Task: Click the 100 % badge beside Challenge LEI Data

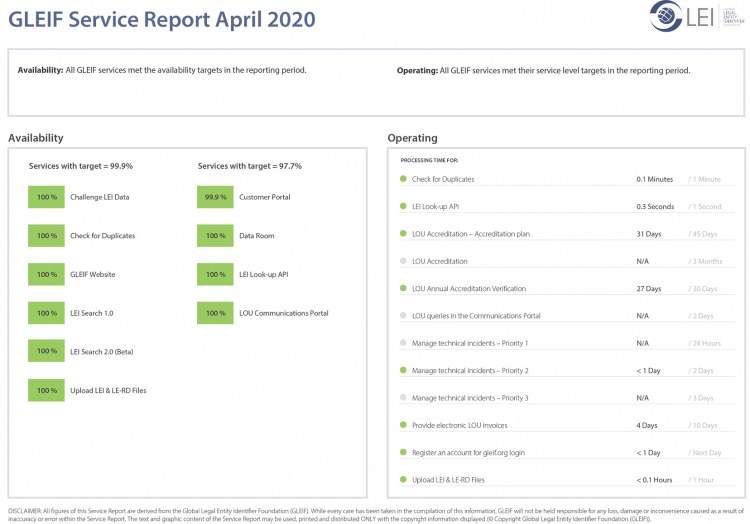Action: click(46, 197)
